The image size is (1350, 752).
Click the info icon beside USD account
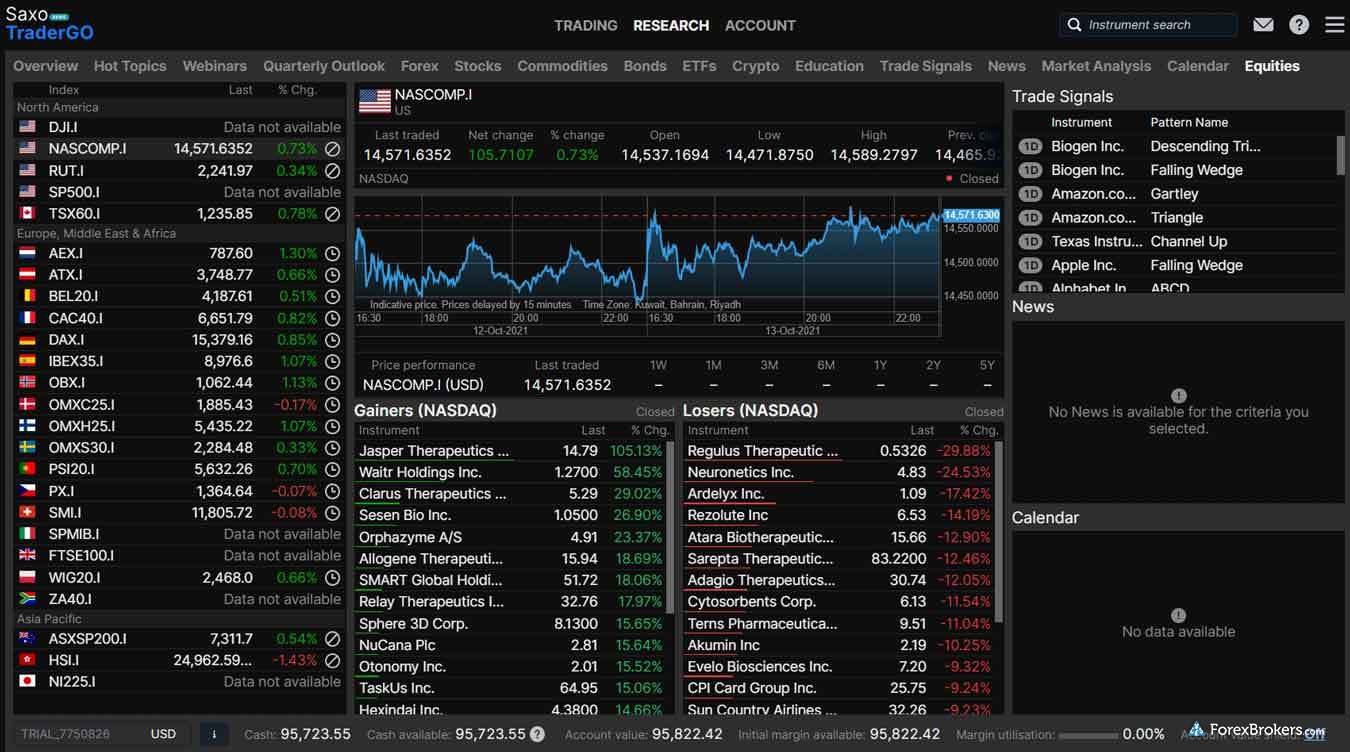click(213, 734)
